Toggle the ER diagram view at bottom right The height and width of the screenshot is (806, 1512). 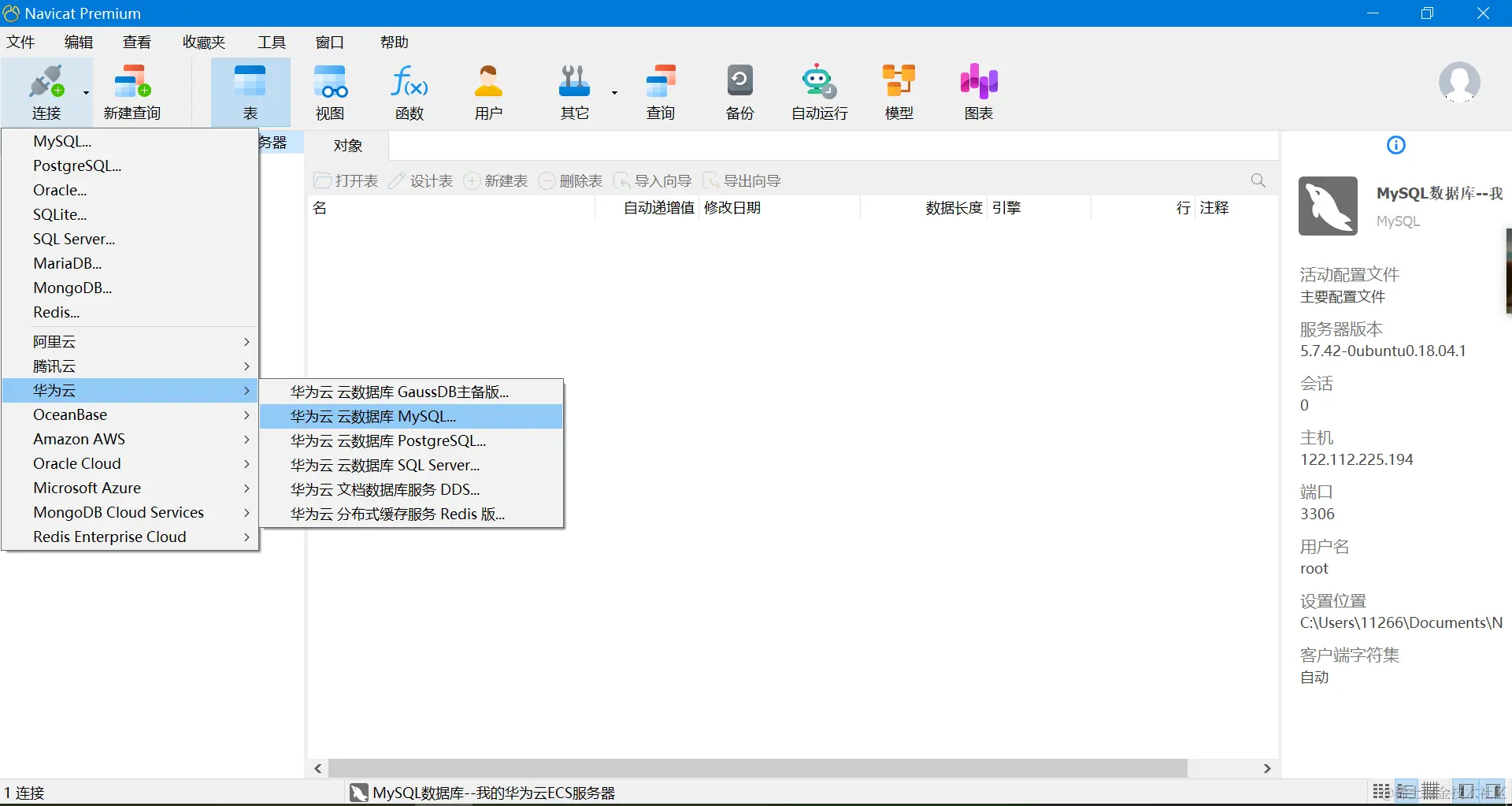pos(1466,791)
